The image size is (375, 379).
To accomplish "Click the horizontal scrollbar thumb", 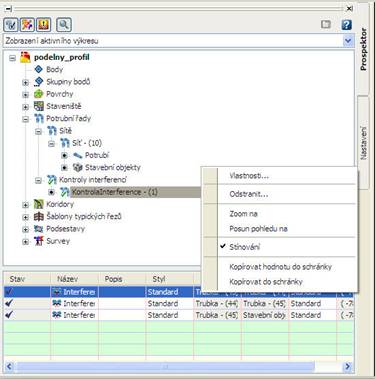I will pyautogui.click(x=165, y=367).
